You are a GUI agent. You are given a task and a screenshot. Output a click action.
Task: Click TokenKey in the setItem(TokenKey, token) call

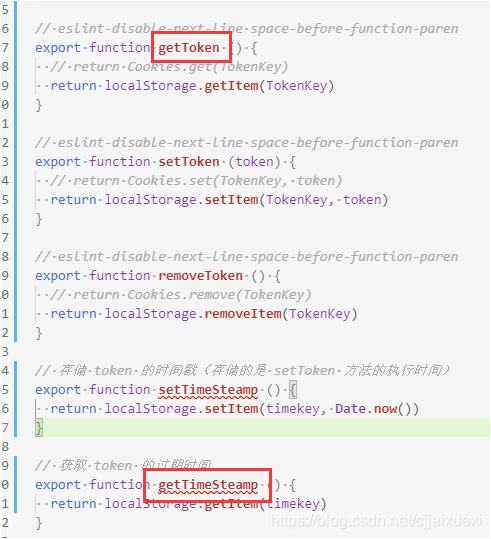(297, 200)
